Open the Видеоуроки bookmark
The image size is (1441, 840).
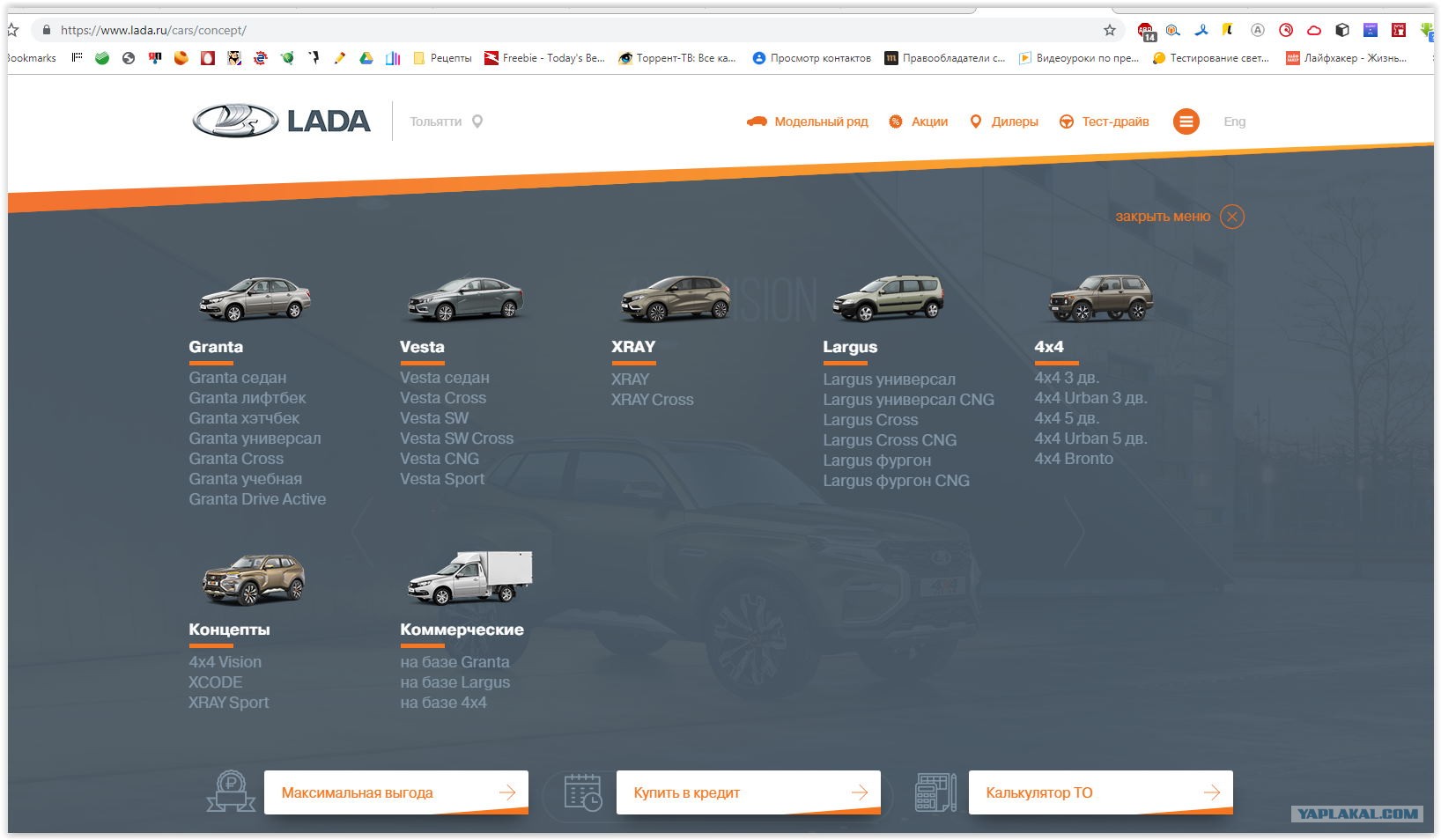1079,58
